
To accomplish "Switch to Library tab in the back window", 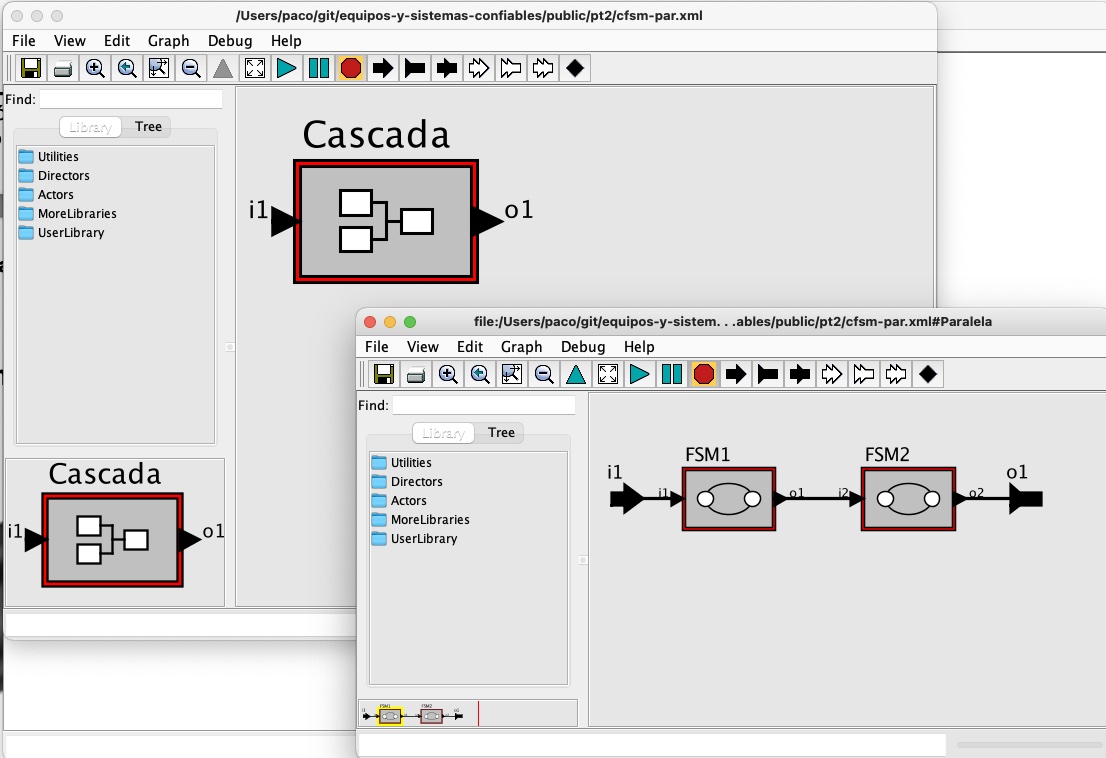I will (90, 127).
